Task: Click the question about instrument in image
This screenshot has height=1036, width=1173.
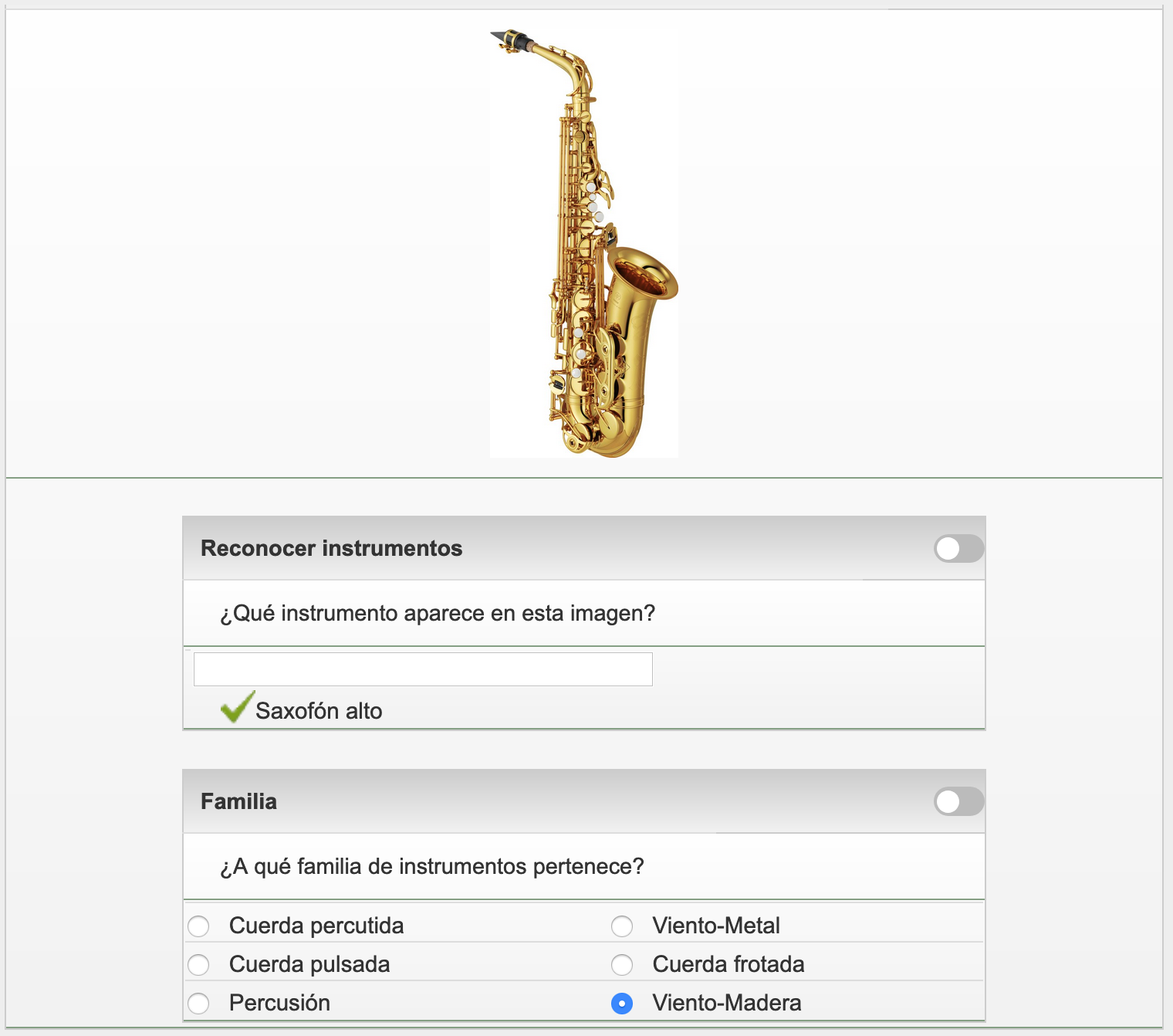Action: point(438,613)
